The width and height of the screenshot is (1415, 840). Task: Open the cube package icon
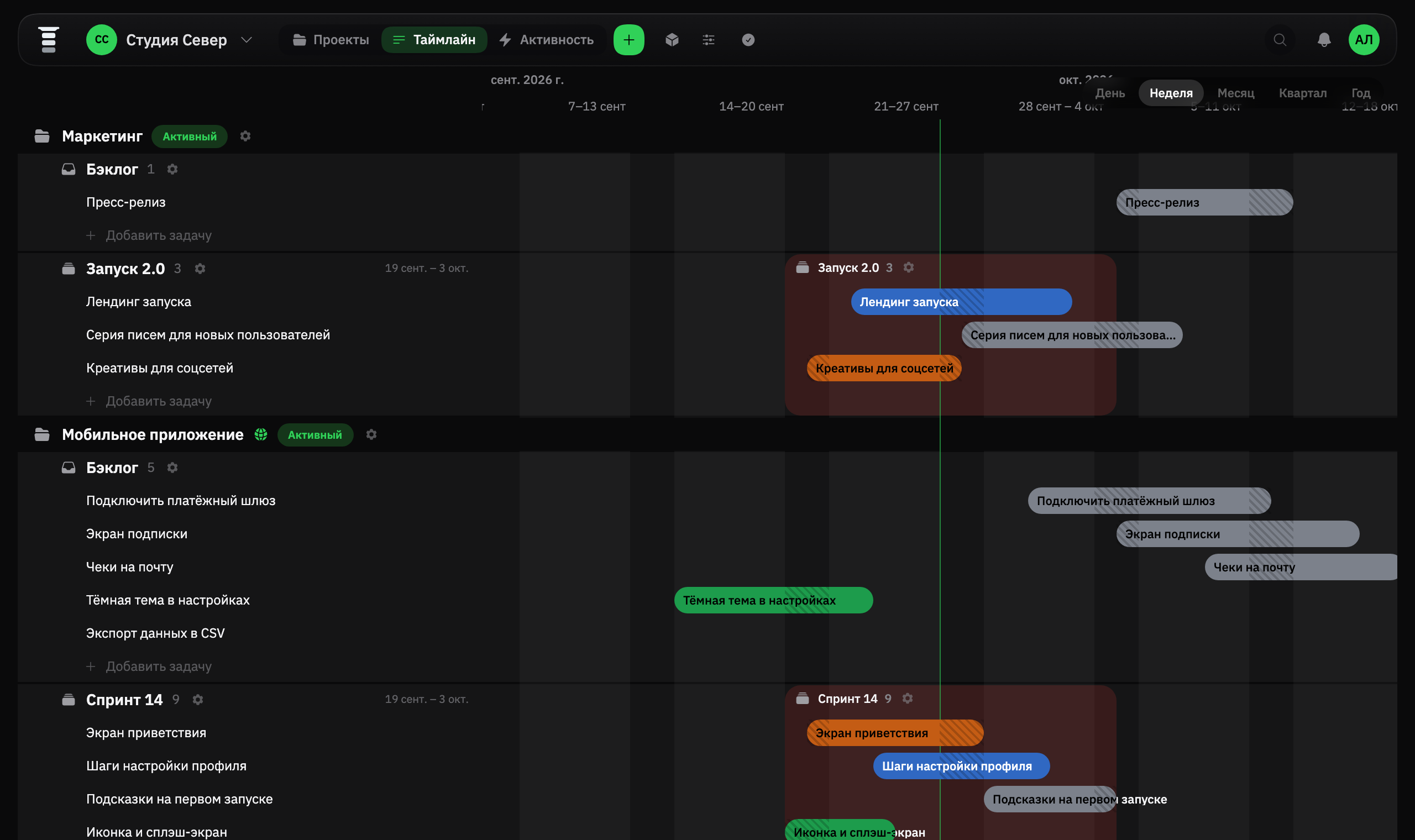point(672,40)
